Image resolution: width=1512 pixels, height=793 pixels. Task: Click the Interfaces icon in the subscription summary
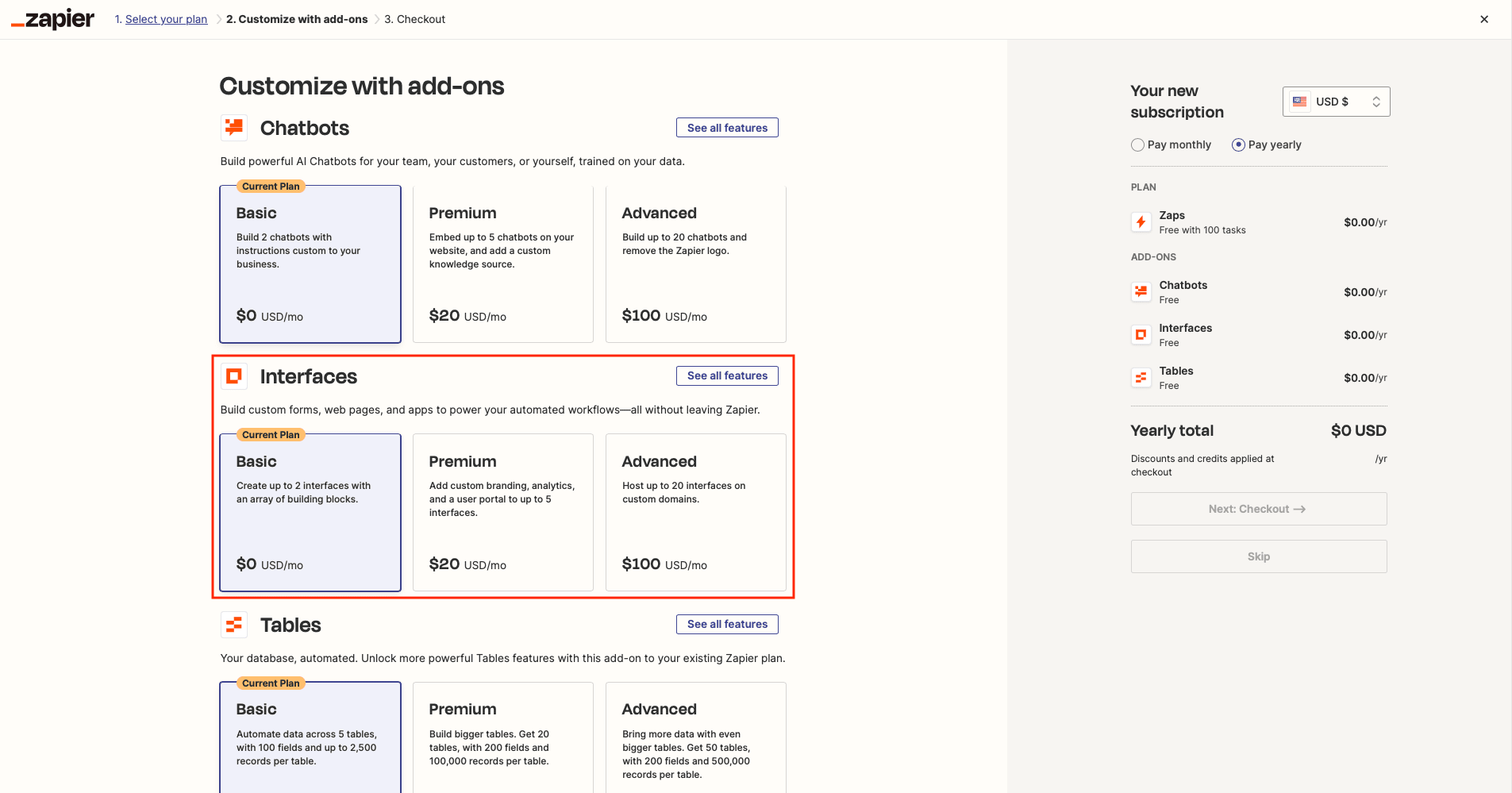(x=1141, y=334)
